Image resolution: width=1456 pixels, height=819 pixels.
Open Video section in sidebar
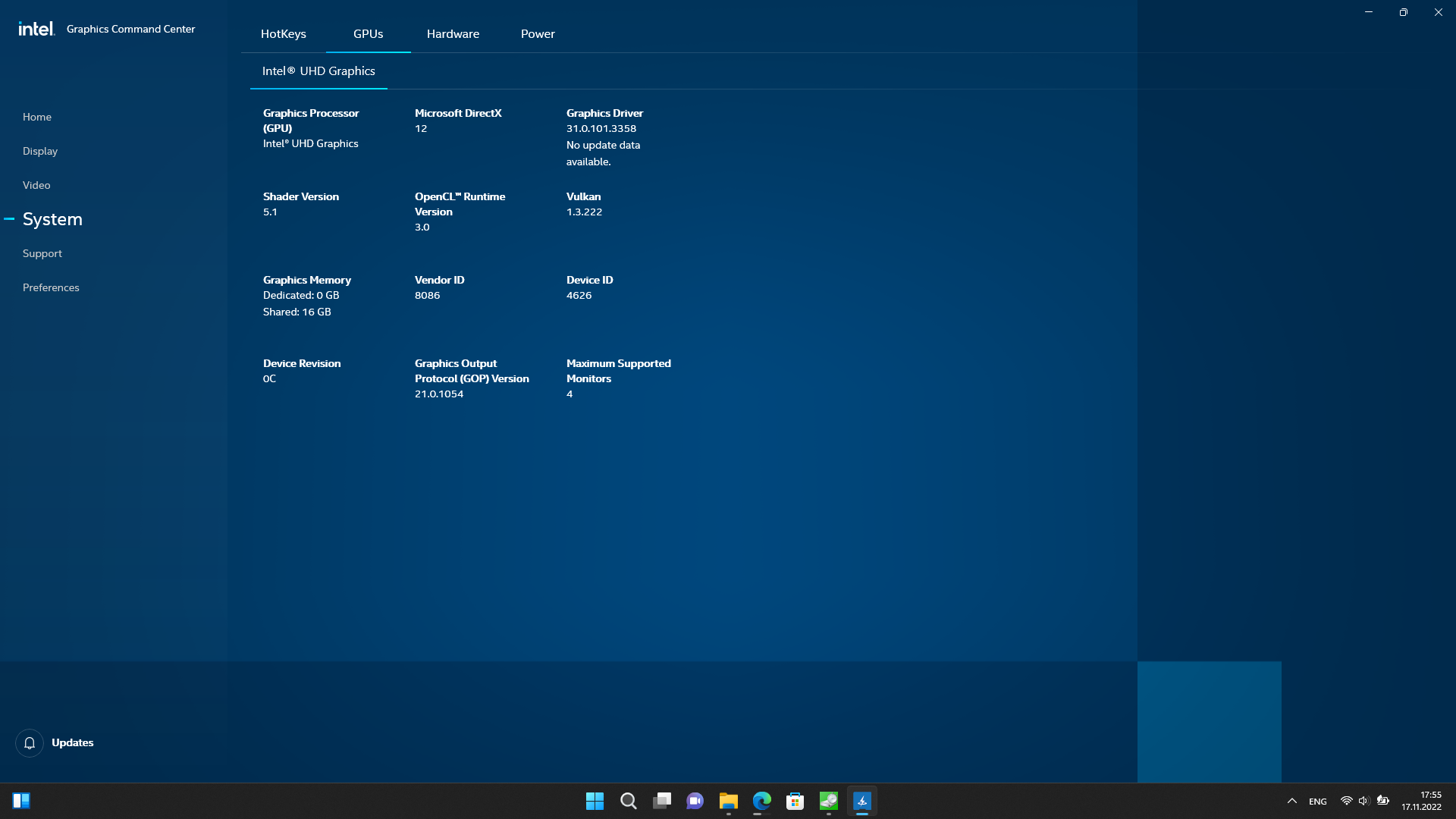point(36,185)
